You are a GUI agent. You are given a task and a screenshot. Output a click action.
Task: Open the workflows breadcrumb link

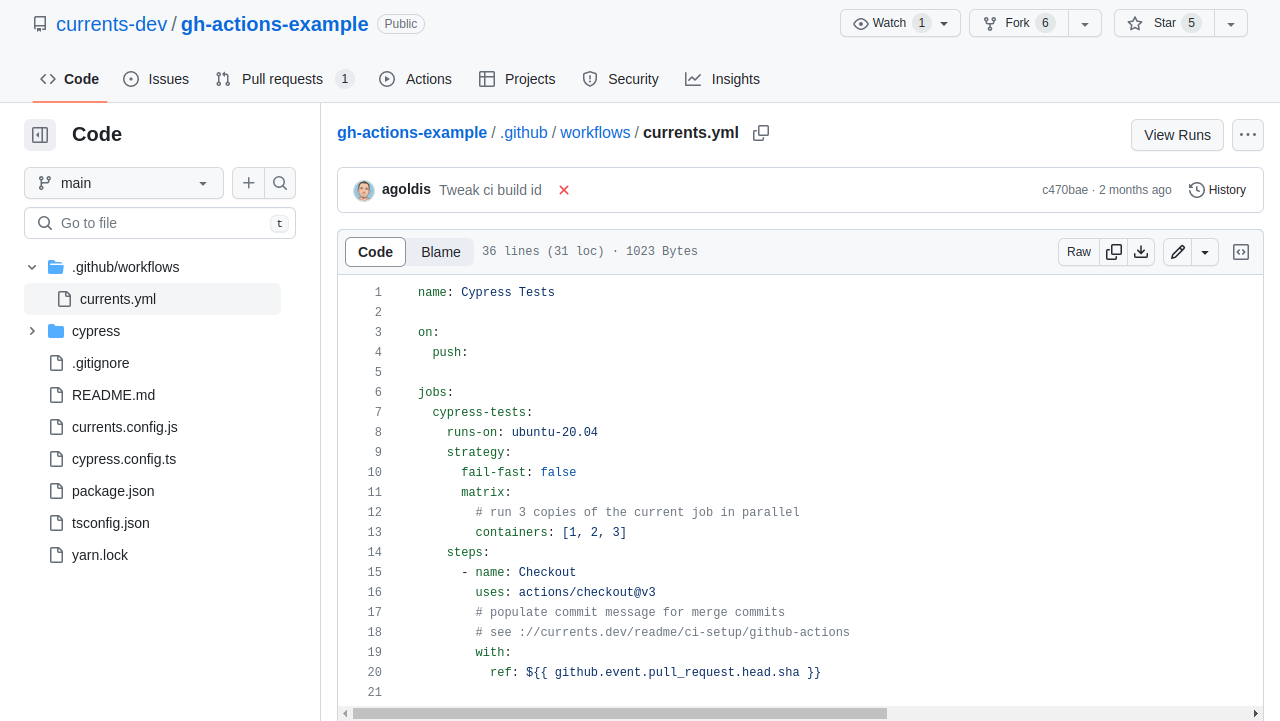pos(595,133)
